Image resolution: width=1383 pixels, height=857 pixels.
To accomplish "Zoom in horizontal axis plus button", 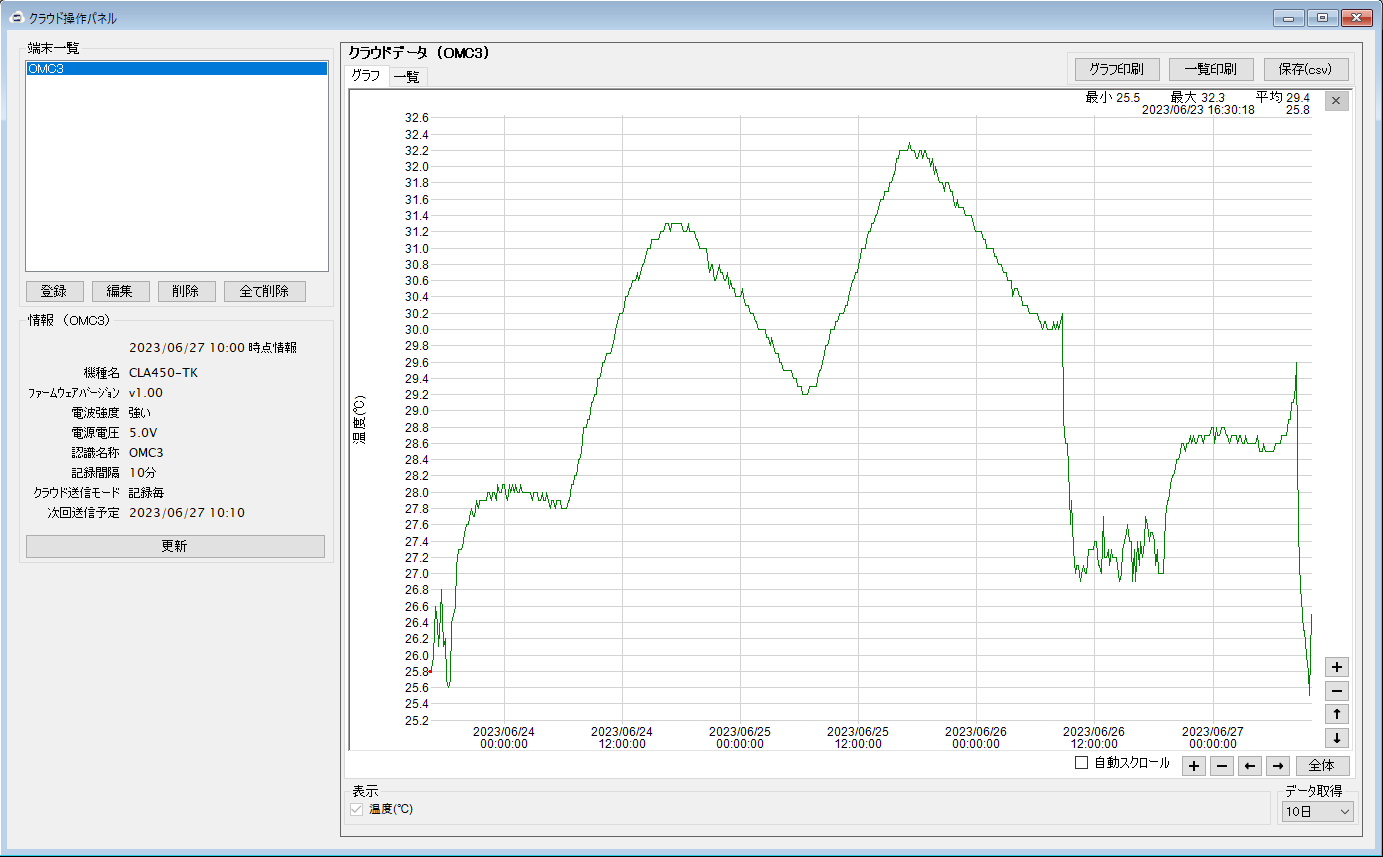I will 1194,766.
